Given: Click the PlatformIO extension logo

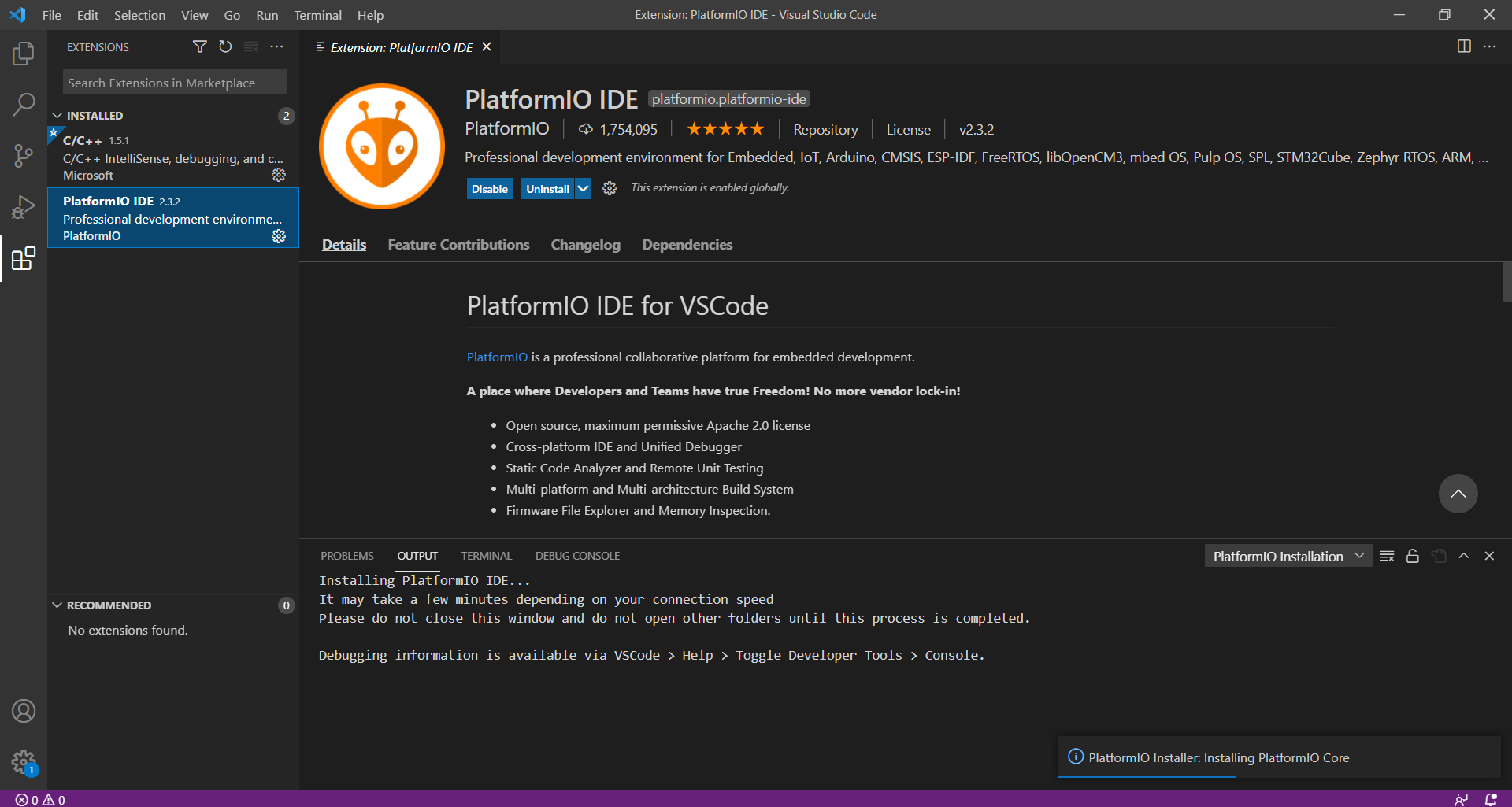Looking at the screenshot, I should (x=382, y=146).
